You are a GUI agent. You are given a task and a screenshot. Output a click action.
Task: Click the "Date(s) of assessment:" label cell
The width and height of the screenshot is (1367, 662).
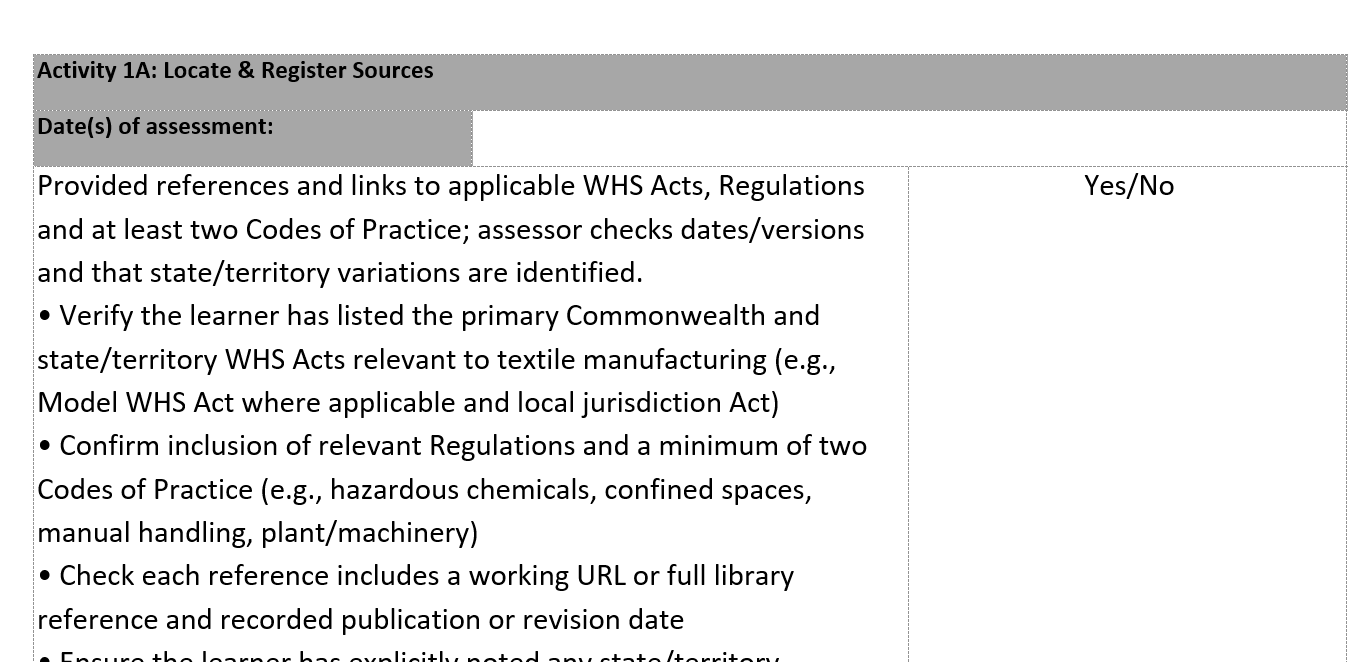[155, 127]
